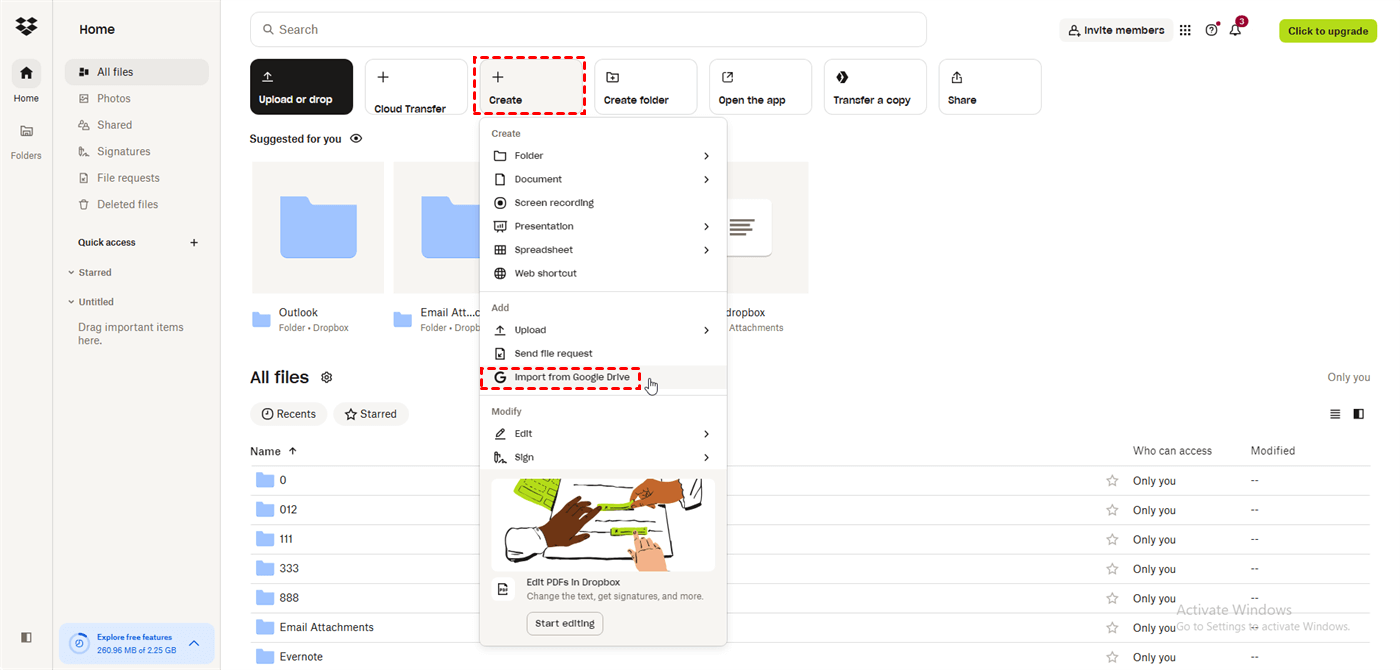Expand the Presentation submenu arrow
The height and width of the screenshot is (670, 1400).
pyautogui.click(x=706, y=227)
